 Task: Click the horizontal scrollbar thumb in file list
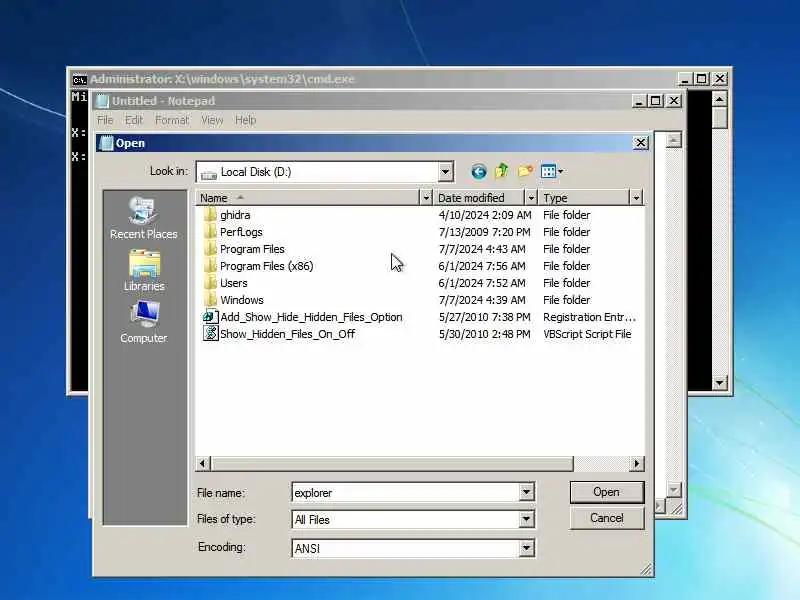pyautogui.click(x=391, y=463)
